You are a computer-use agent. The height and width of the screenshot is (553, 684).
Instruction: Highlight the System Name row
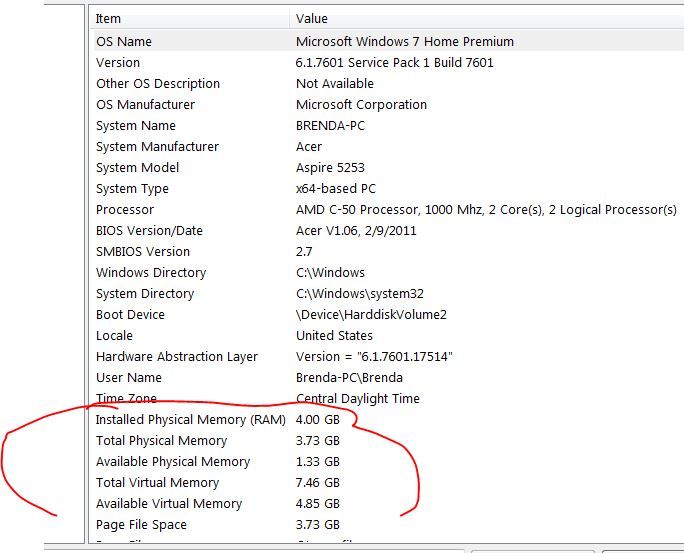[x=135, y=126]
